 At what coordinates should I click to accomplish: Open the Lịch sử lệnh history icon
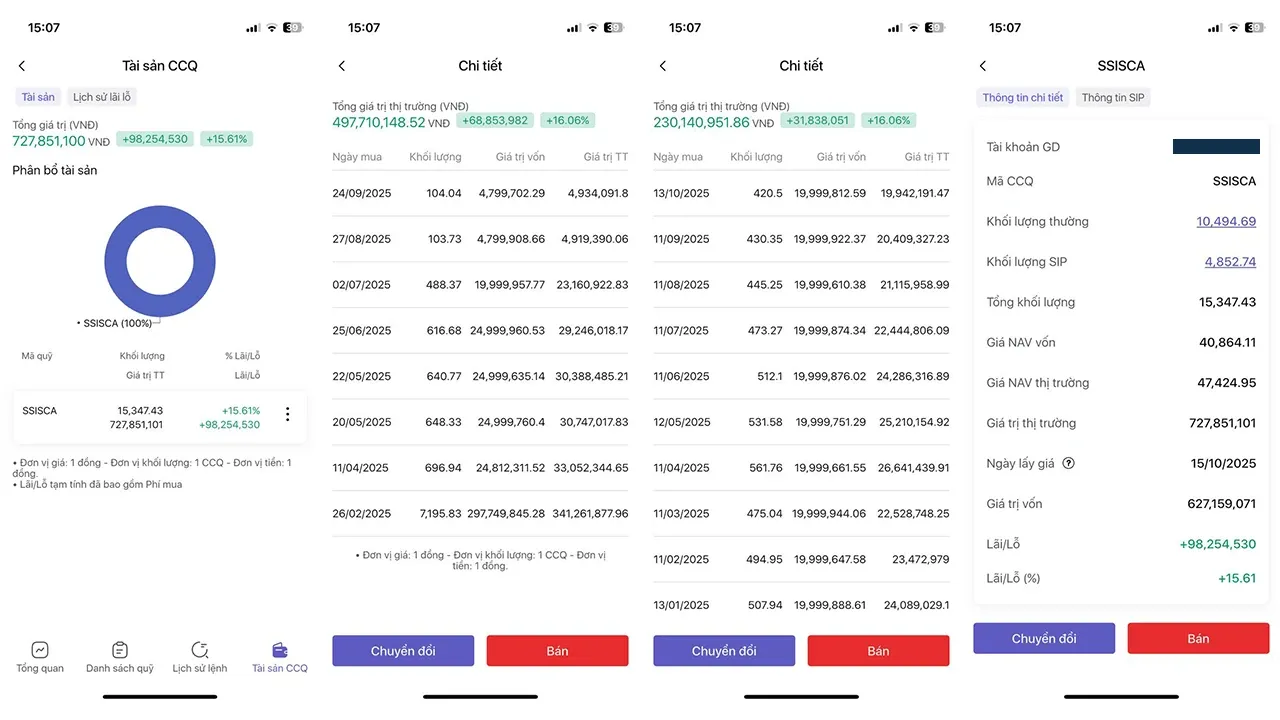coord(200,650)
